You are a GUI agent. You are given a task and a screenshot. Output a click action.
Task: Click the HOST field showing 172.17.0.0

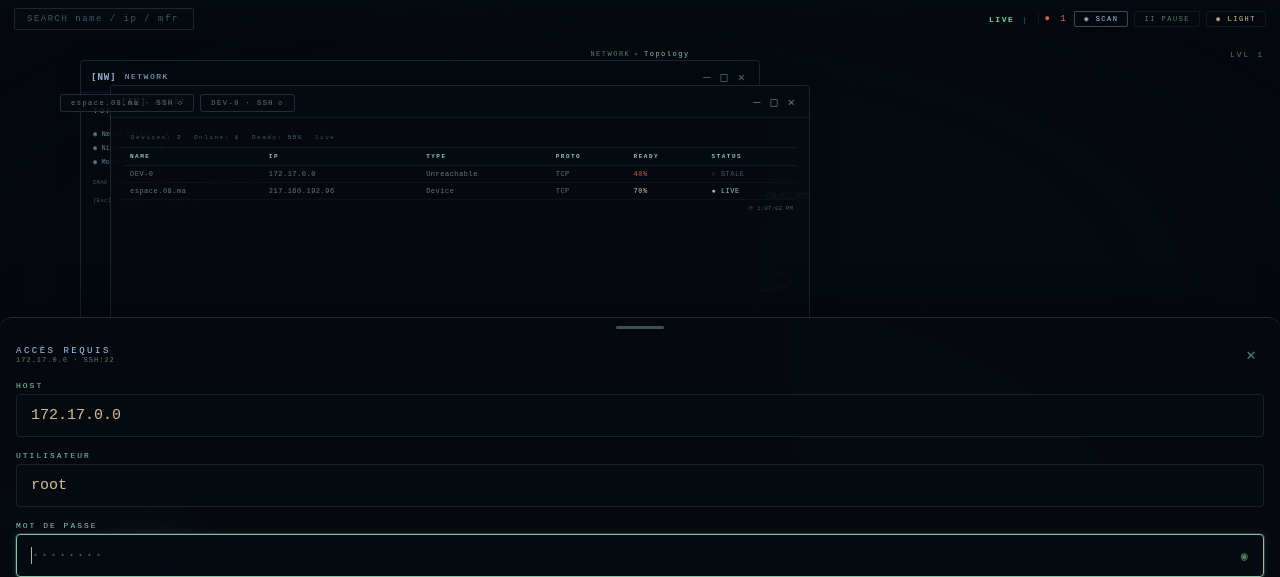(x=640, y=415)
